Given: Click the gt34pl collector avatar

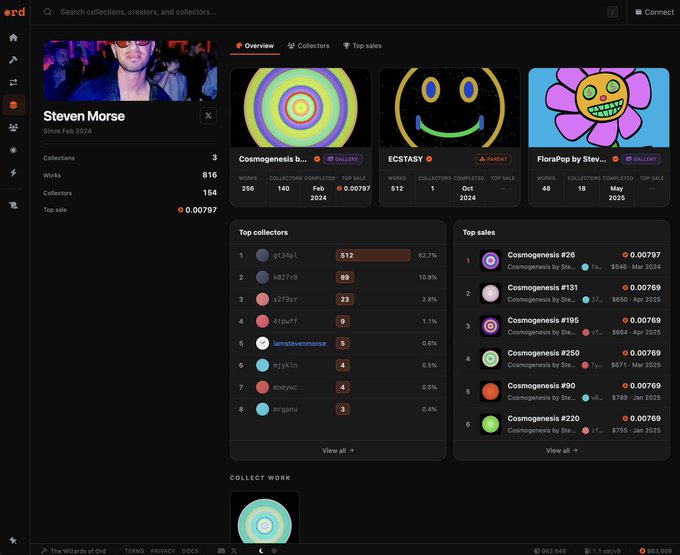Looking at the screenshot, I should click(x=262, y=255).
